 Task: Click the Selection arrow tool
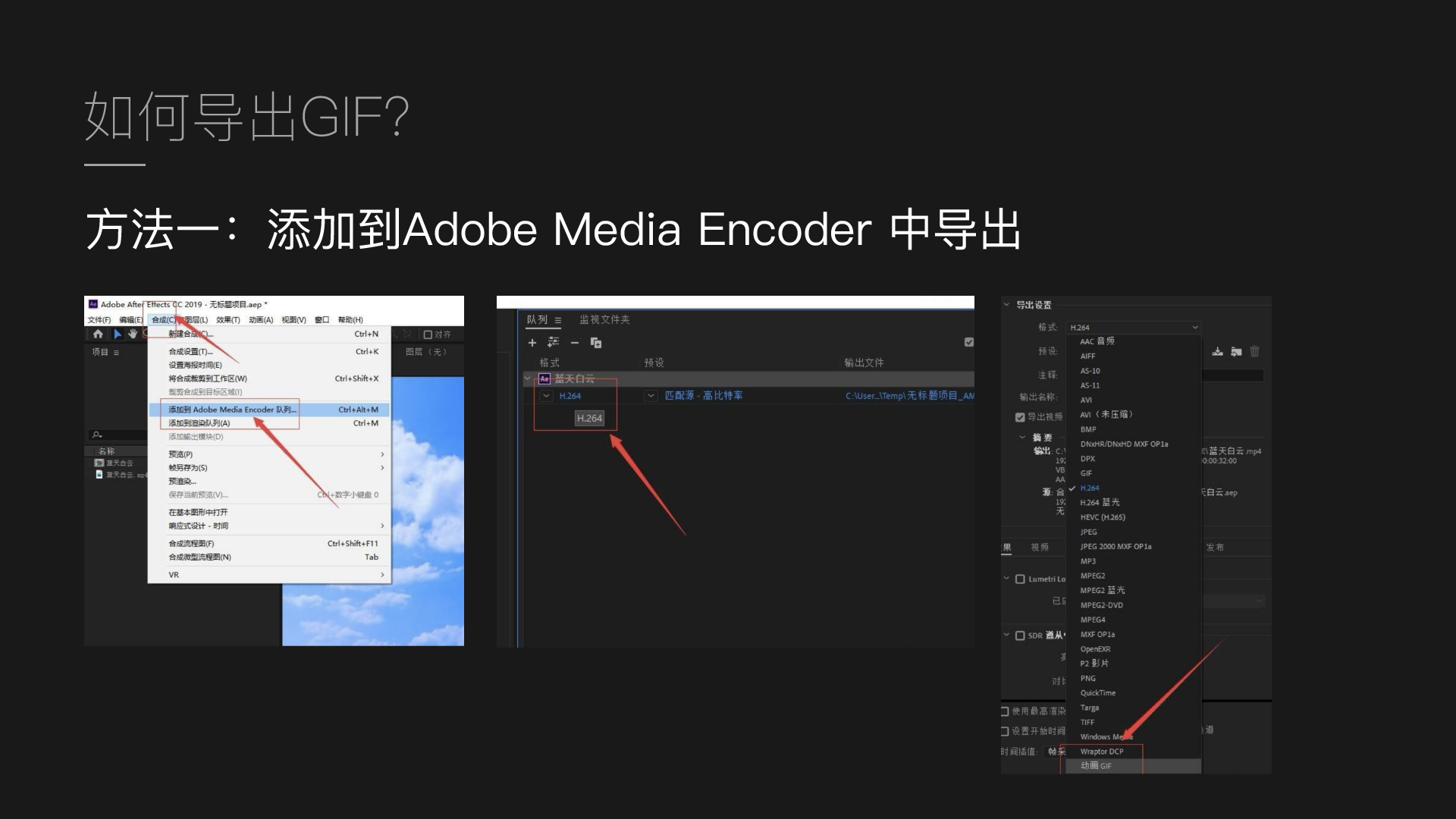tap(117, 334)
